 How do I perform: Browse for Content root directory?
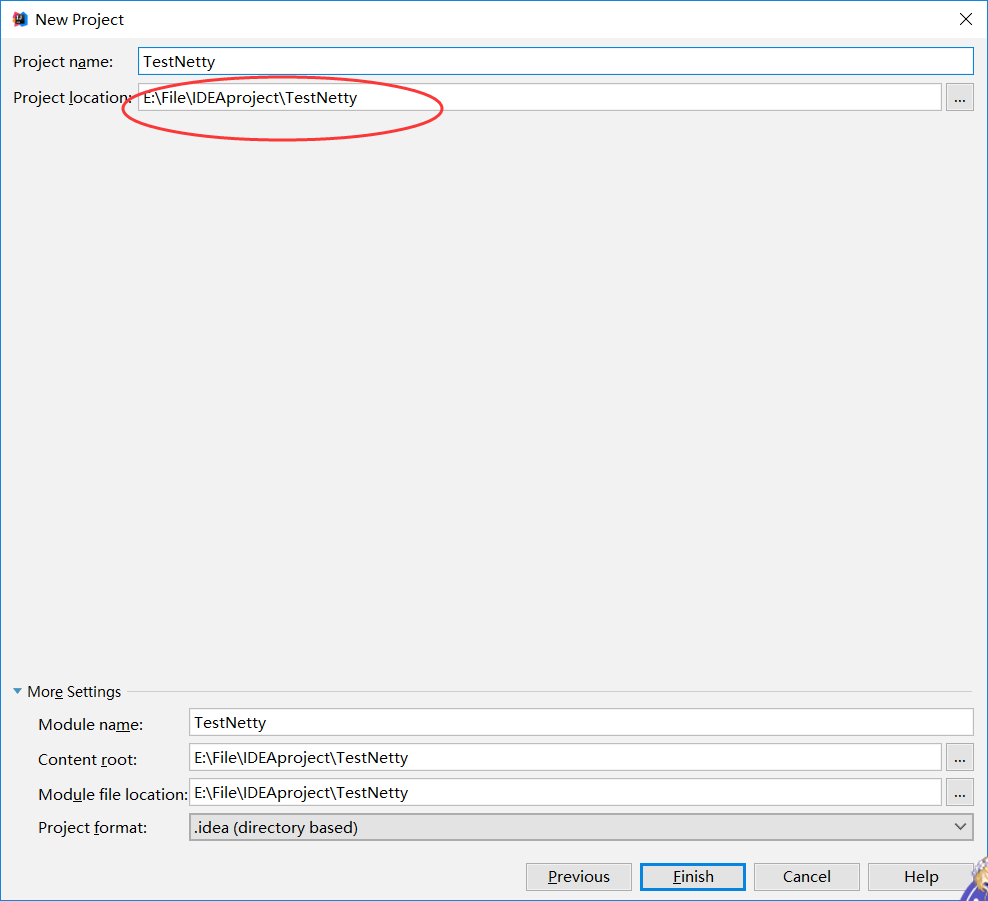coord(959,757)
